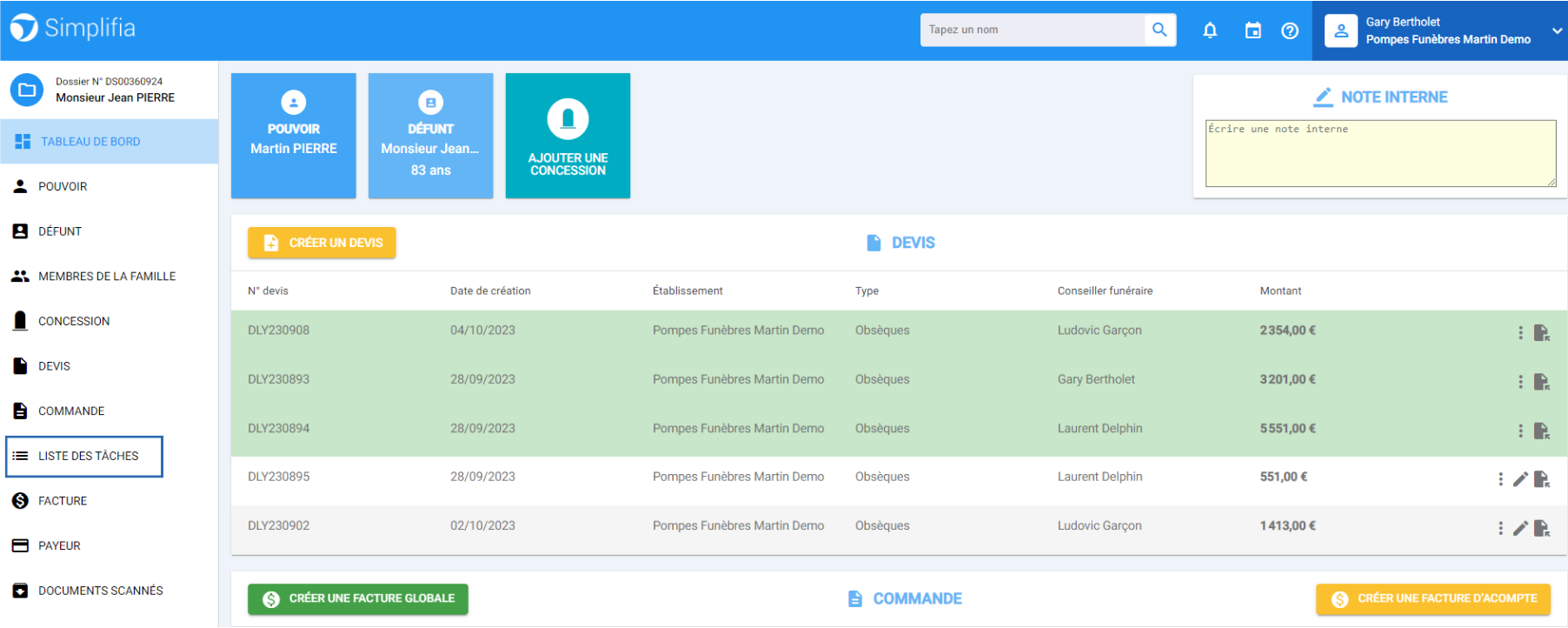The width and height of the screenshot is (1568, 628).
Task: Click Créer un devis button
Action: (x=322, y=243)
